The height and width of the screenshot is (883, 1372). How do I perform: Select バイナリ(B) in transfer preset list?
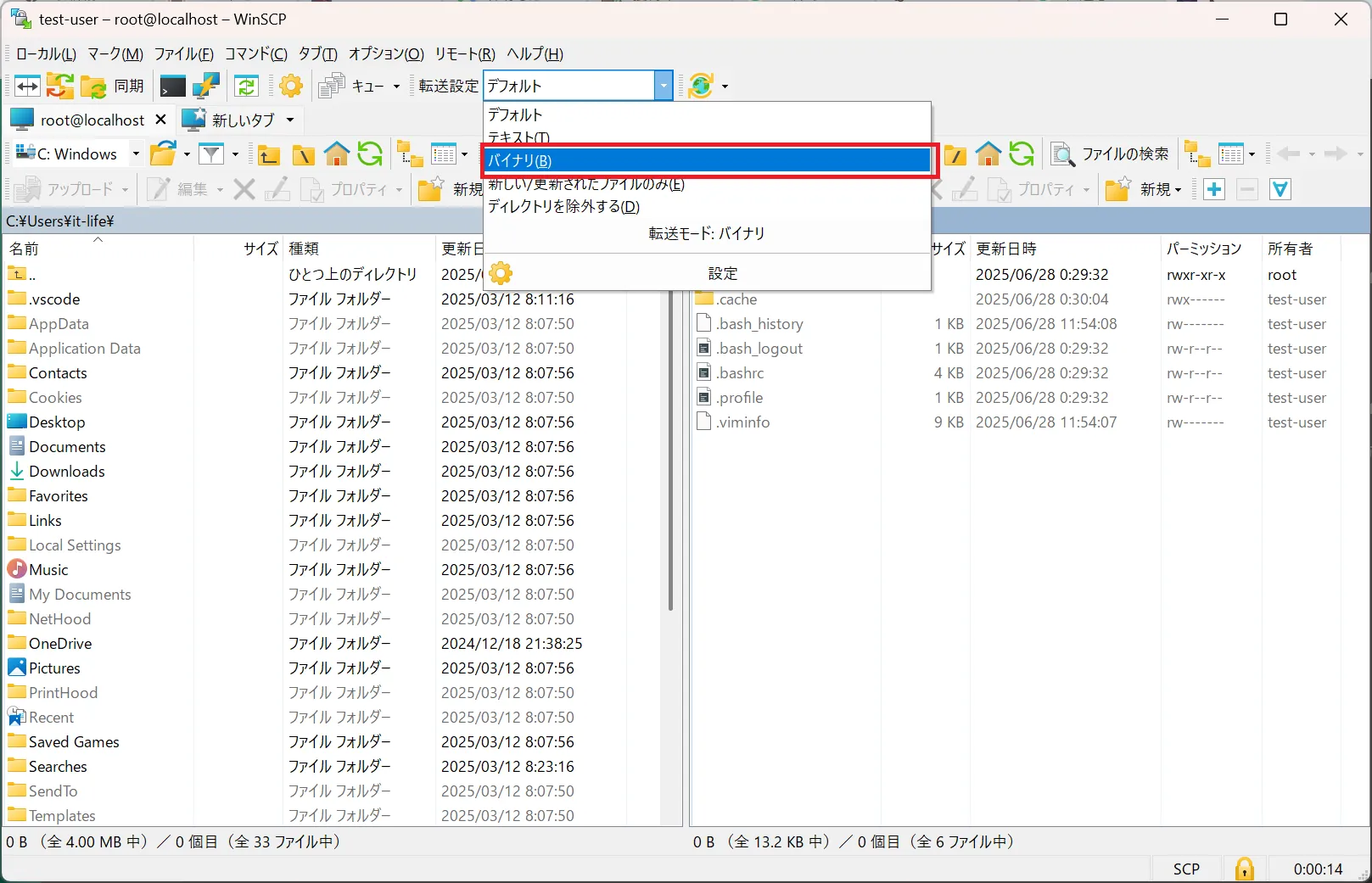[708, 160]
